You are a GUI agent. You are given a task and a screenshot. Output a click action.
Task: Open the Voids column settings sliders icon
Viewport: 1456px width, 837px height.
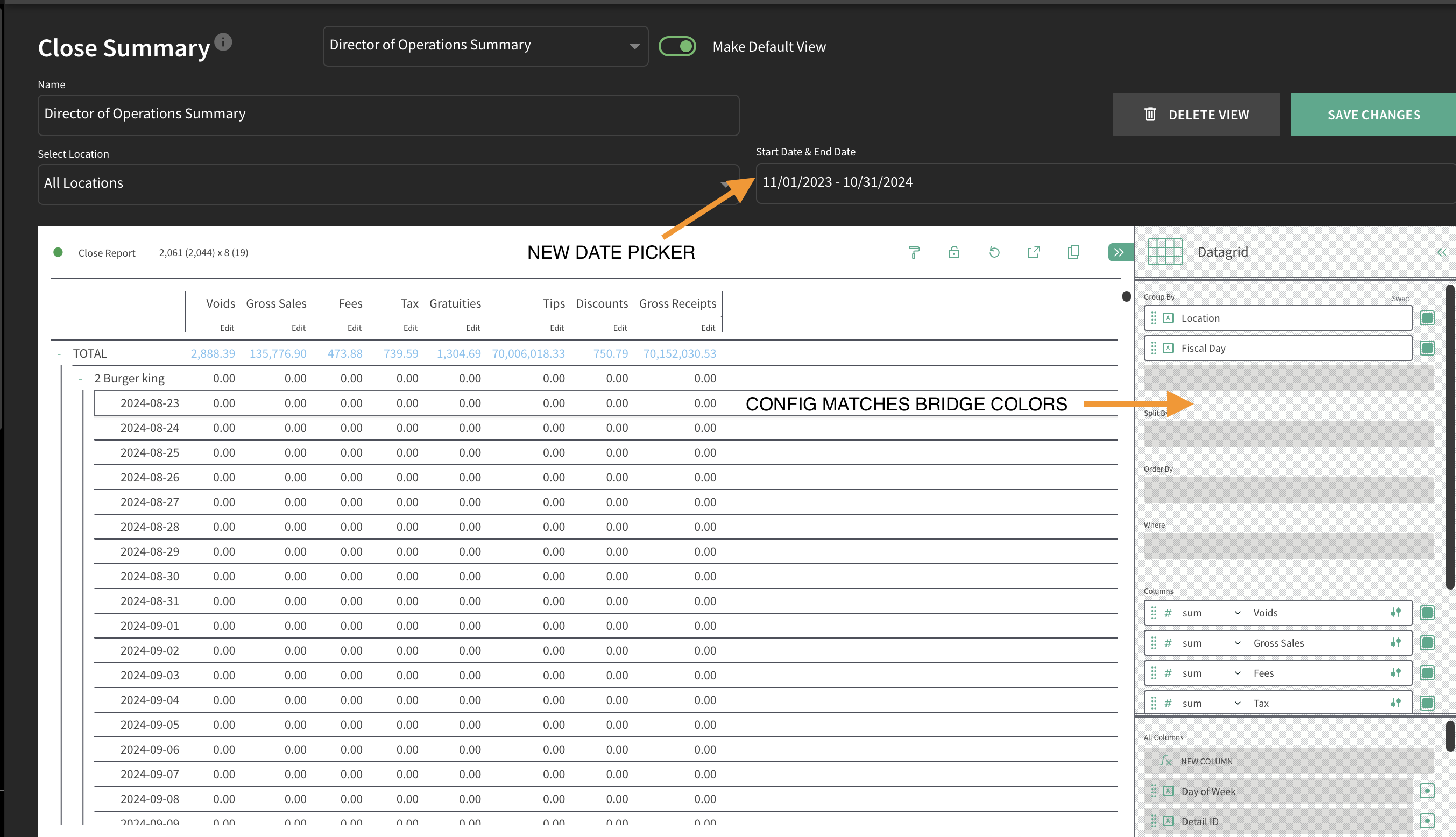[x=1395, y=612]
